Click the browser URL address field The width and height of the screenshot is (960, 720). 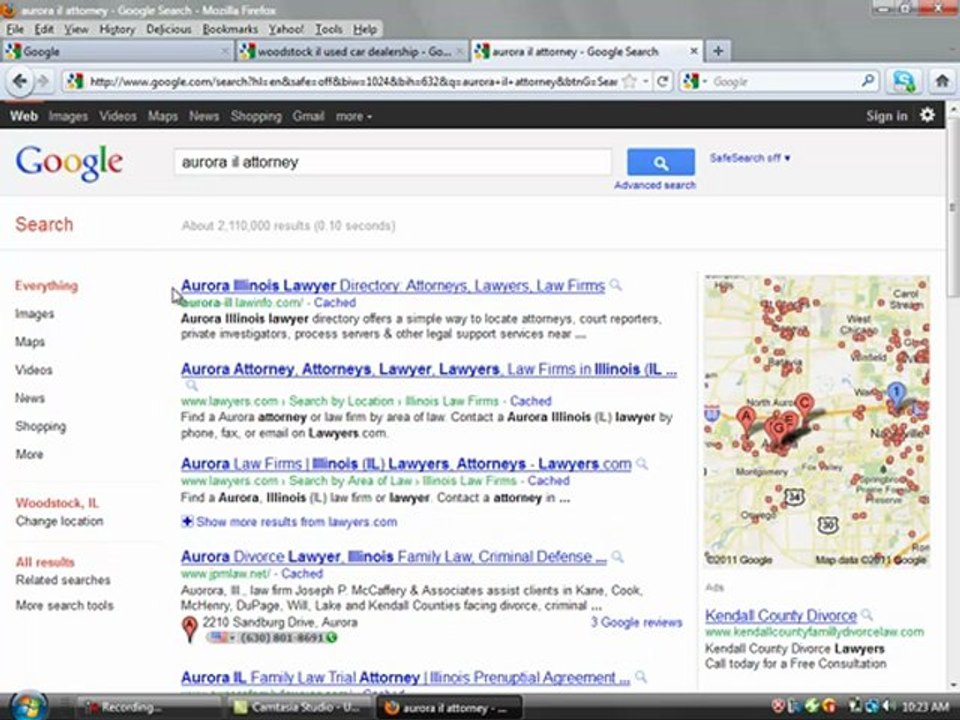tap(353, 81)
